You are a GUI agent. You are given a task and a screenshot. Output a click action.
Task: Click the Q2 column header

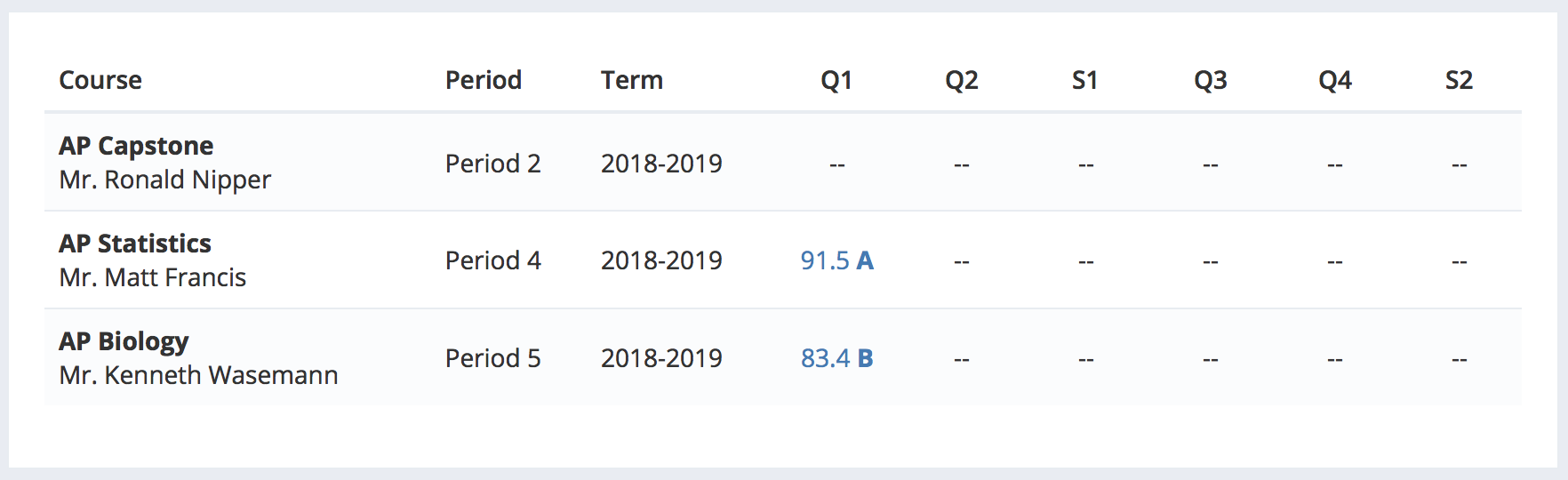point(962,80)
